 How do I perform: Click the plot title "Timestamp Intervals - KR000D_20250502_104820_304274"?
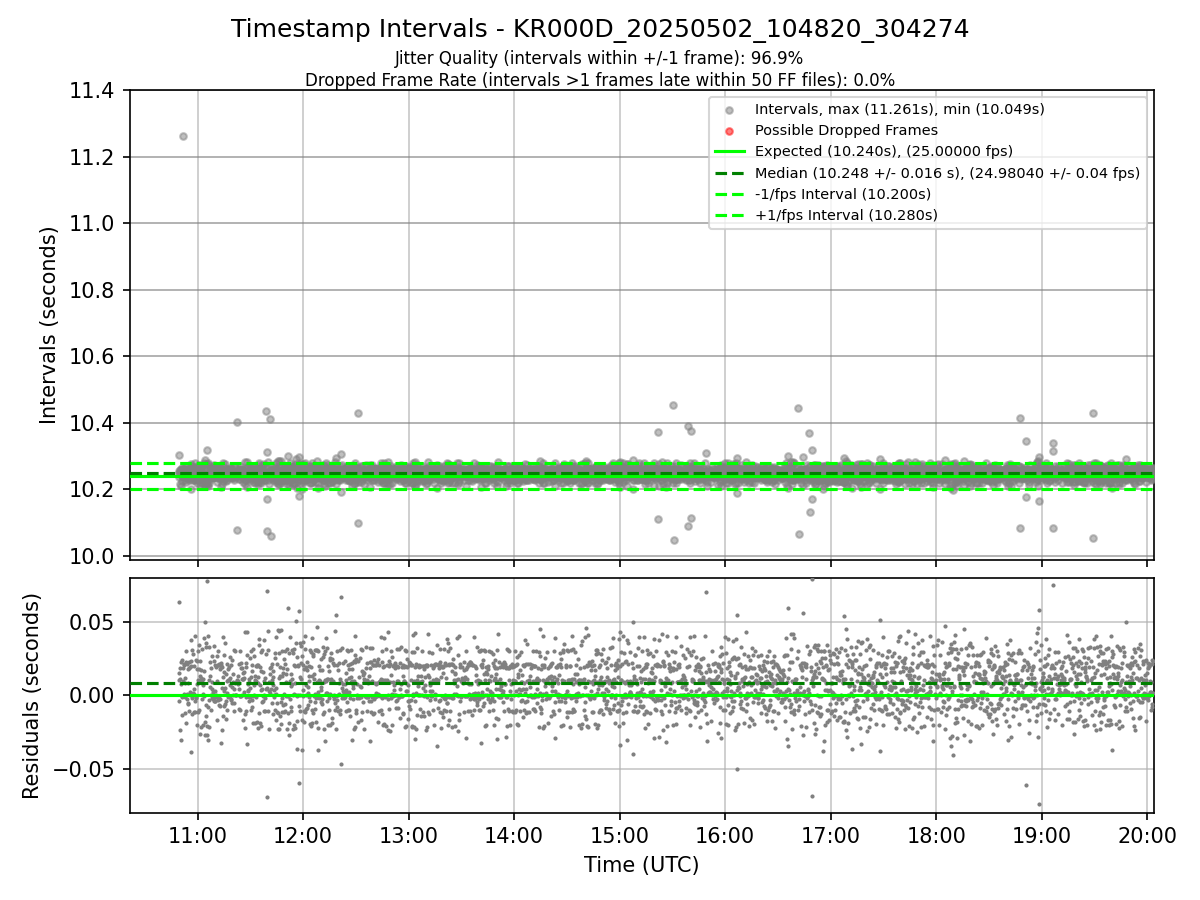point(600,29)
